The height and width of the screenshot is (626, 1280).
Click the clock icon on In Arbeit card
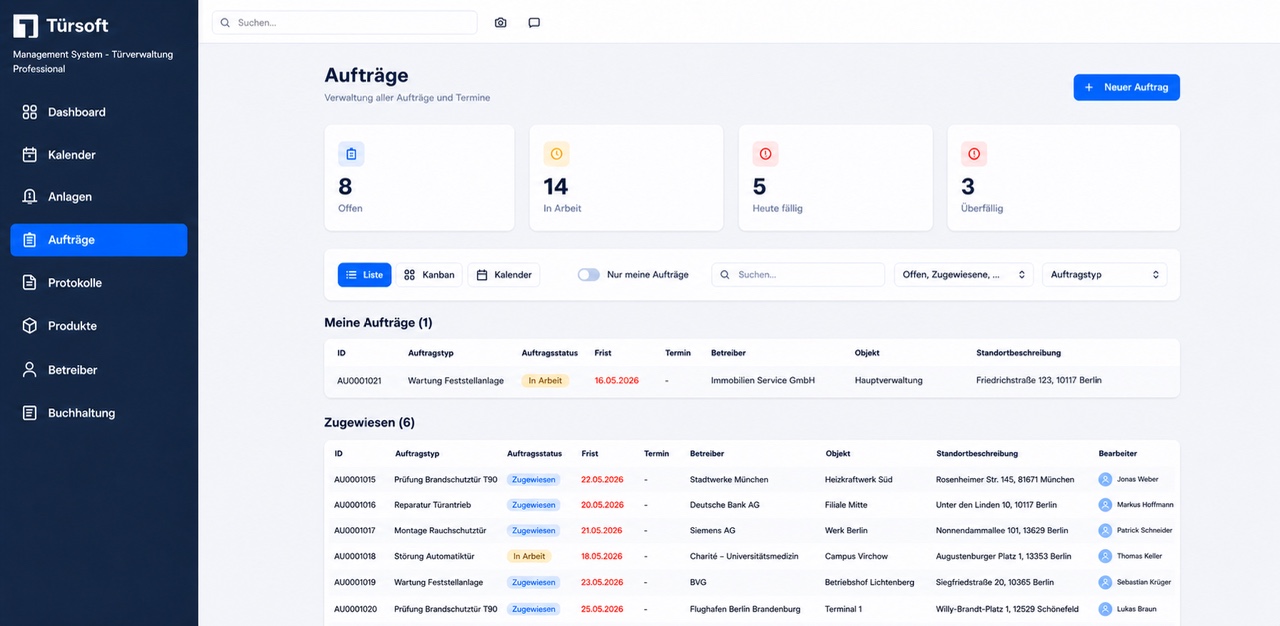point(556,154)
